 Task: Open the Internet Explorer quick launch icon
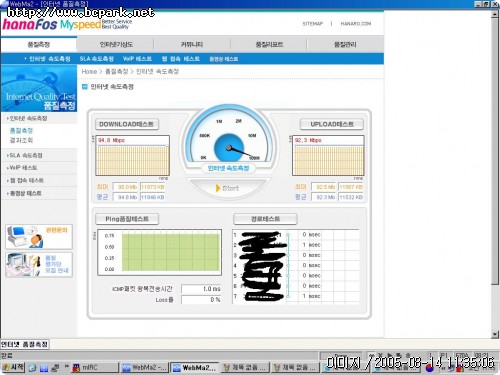(x=32, y=368)
